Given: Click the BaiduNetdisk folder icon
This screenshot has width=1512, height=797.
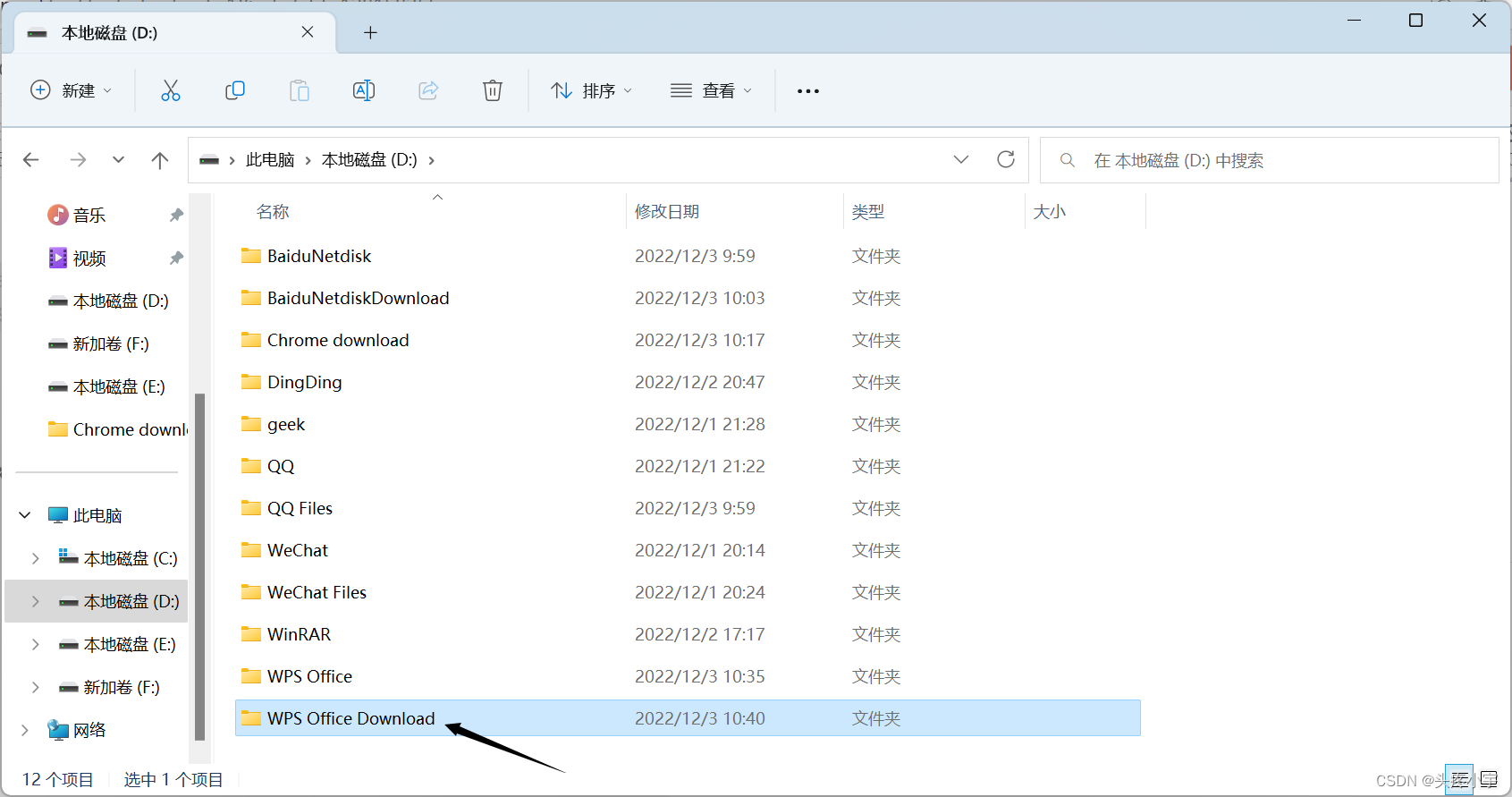Looking at the screenshot, I should (x=251, y=256).
